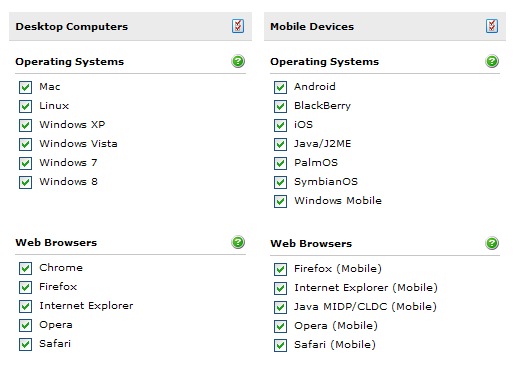This screenshot has height=370, width=515.
Task: Toggle the Windows Vista checkbox
Action: [25, 144]
